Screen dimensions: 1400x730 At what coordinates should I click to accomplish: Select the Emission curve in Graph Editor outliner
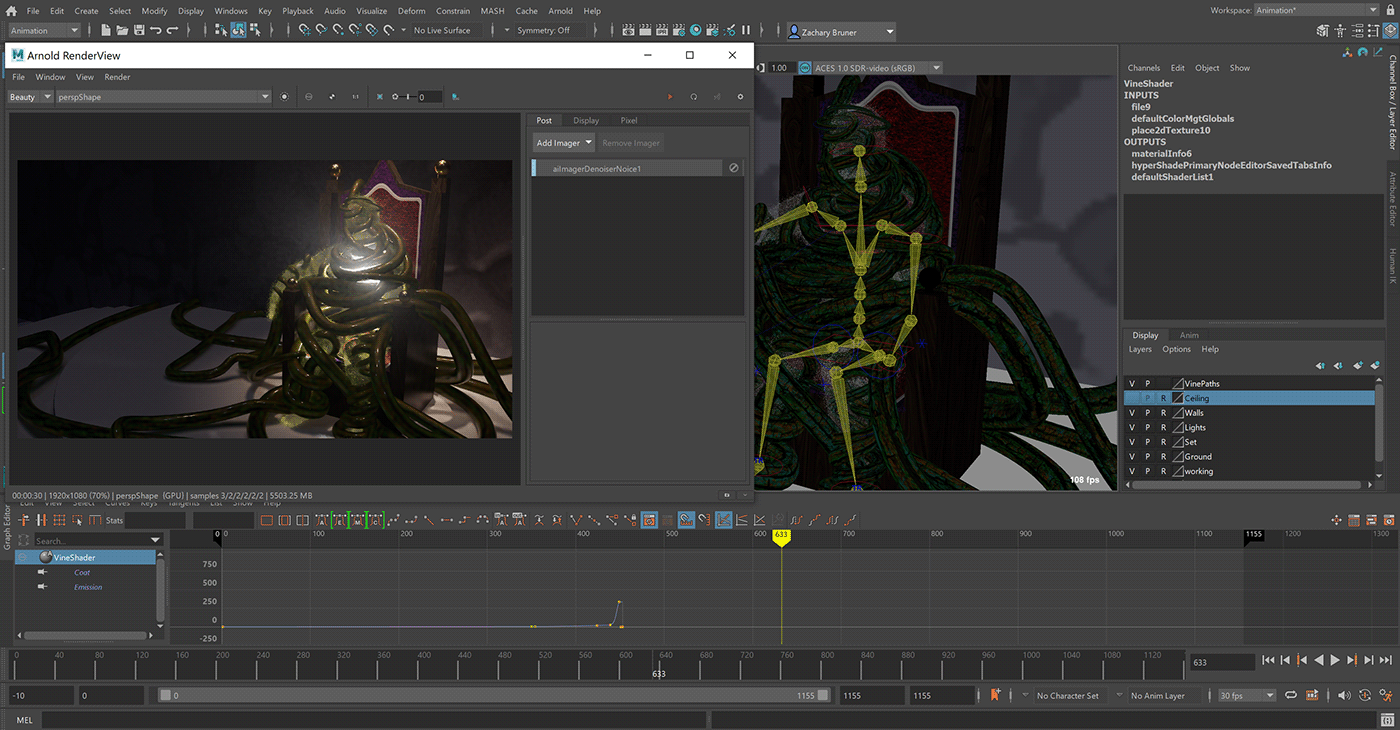[x=88, y=587]
